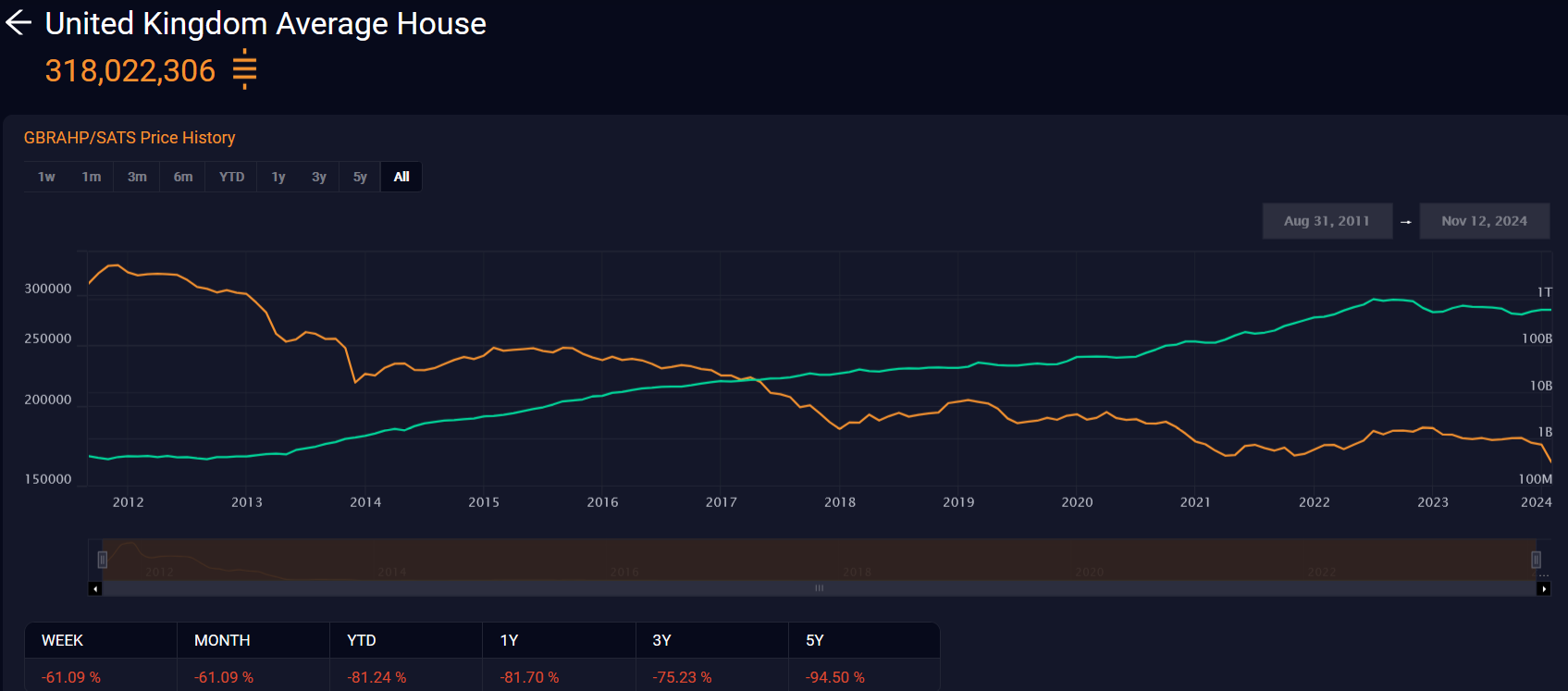
Task: Switch chart to 6m range
Action: pos(183,177)
